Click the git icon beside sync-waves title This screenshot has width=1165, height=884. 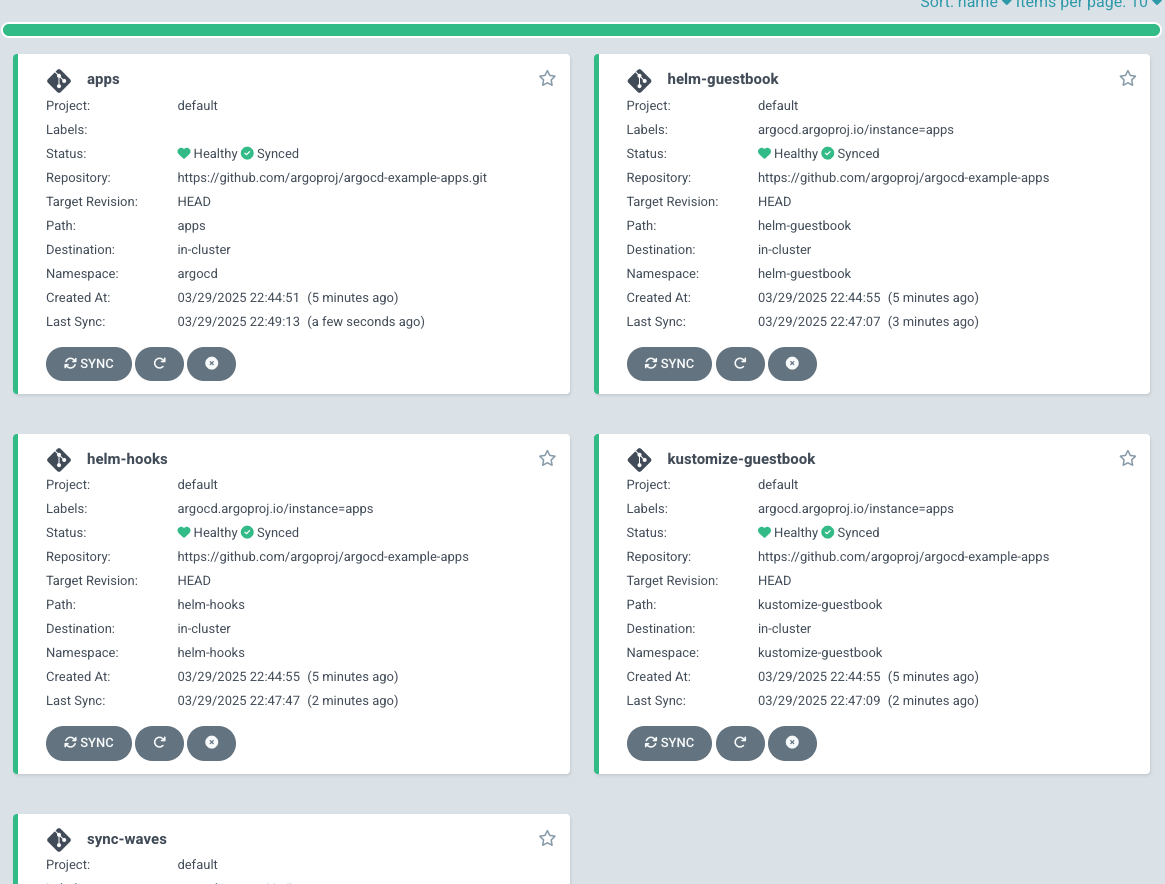(x=59, y=839)
